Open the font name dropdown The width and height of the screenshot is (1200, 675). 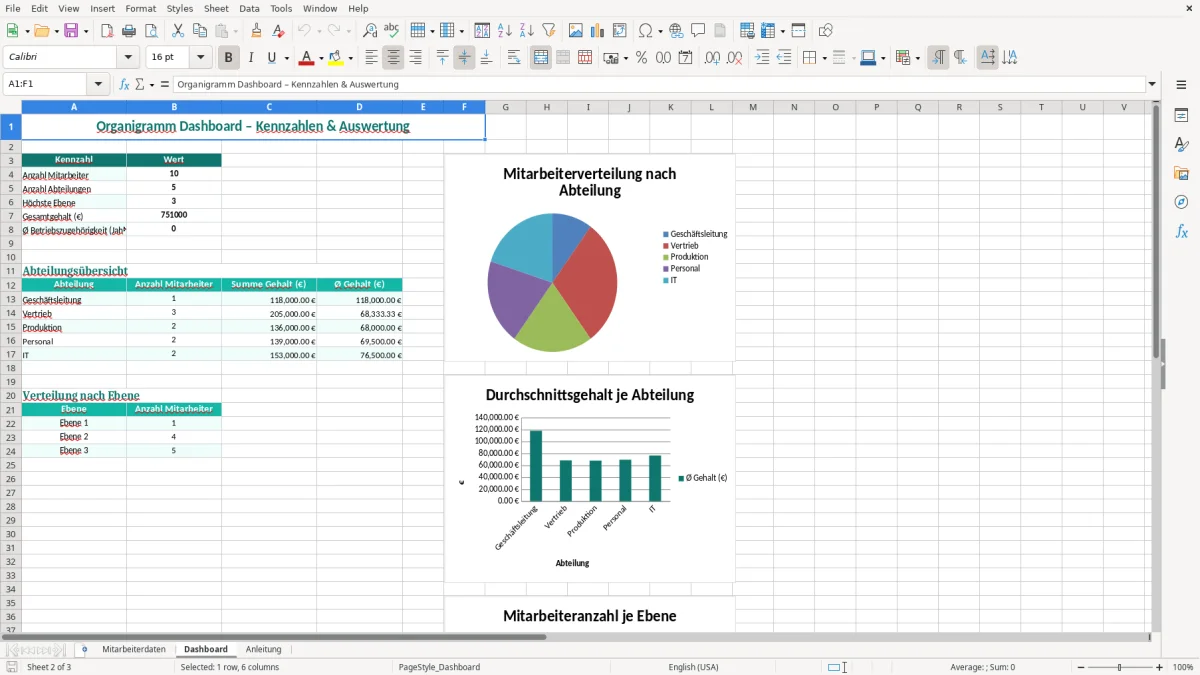pos(128,58)
